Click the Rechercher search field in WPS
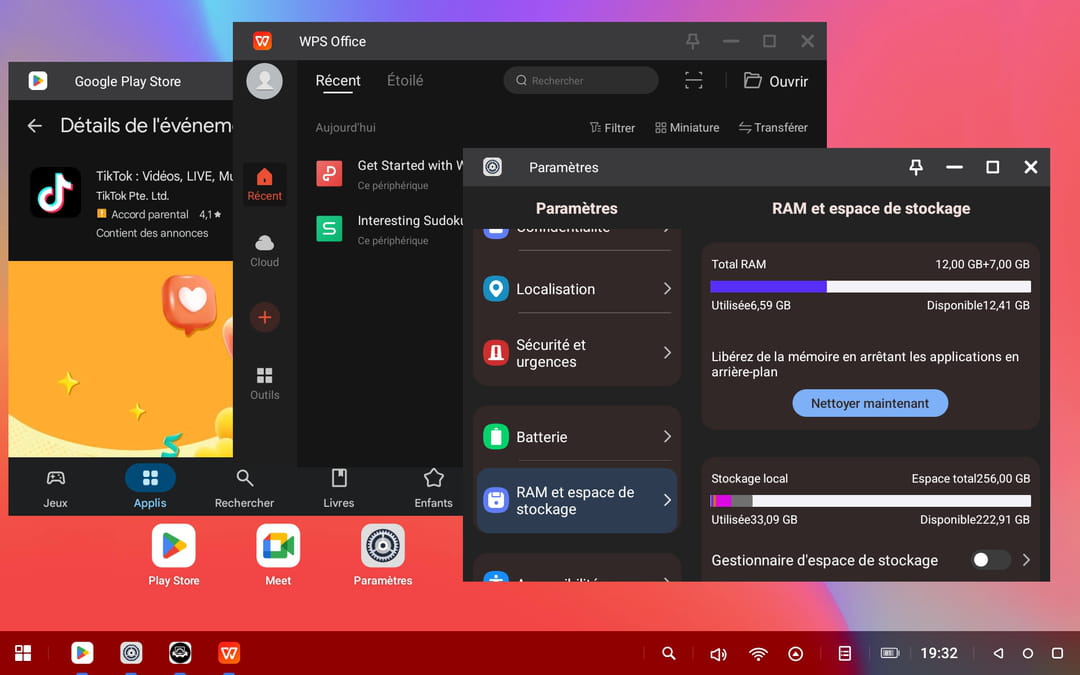The width and height of the screenshot is (1080, 675). point(581,81)
